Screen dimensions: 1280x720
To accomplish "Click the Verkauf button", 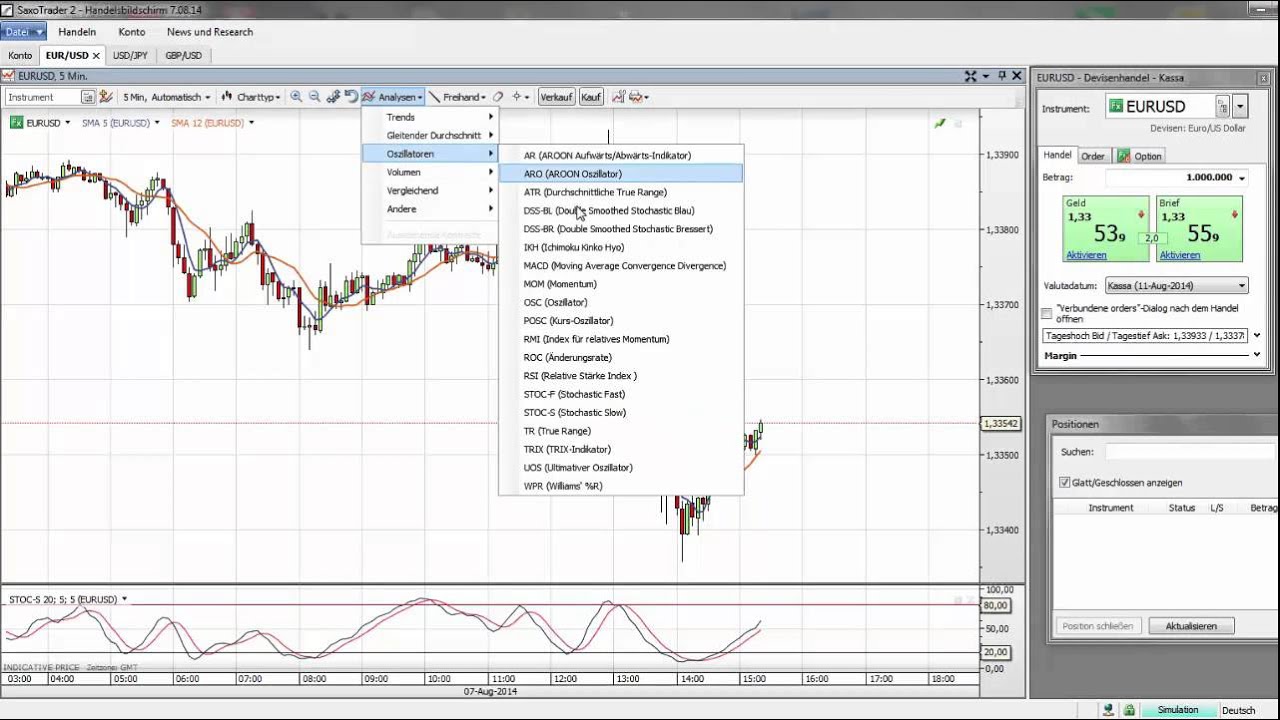I will click(x=556, y=97).
